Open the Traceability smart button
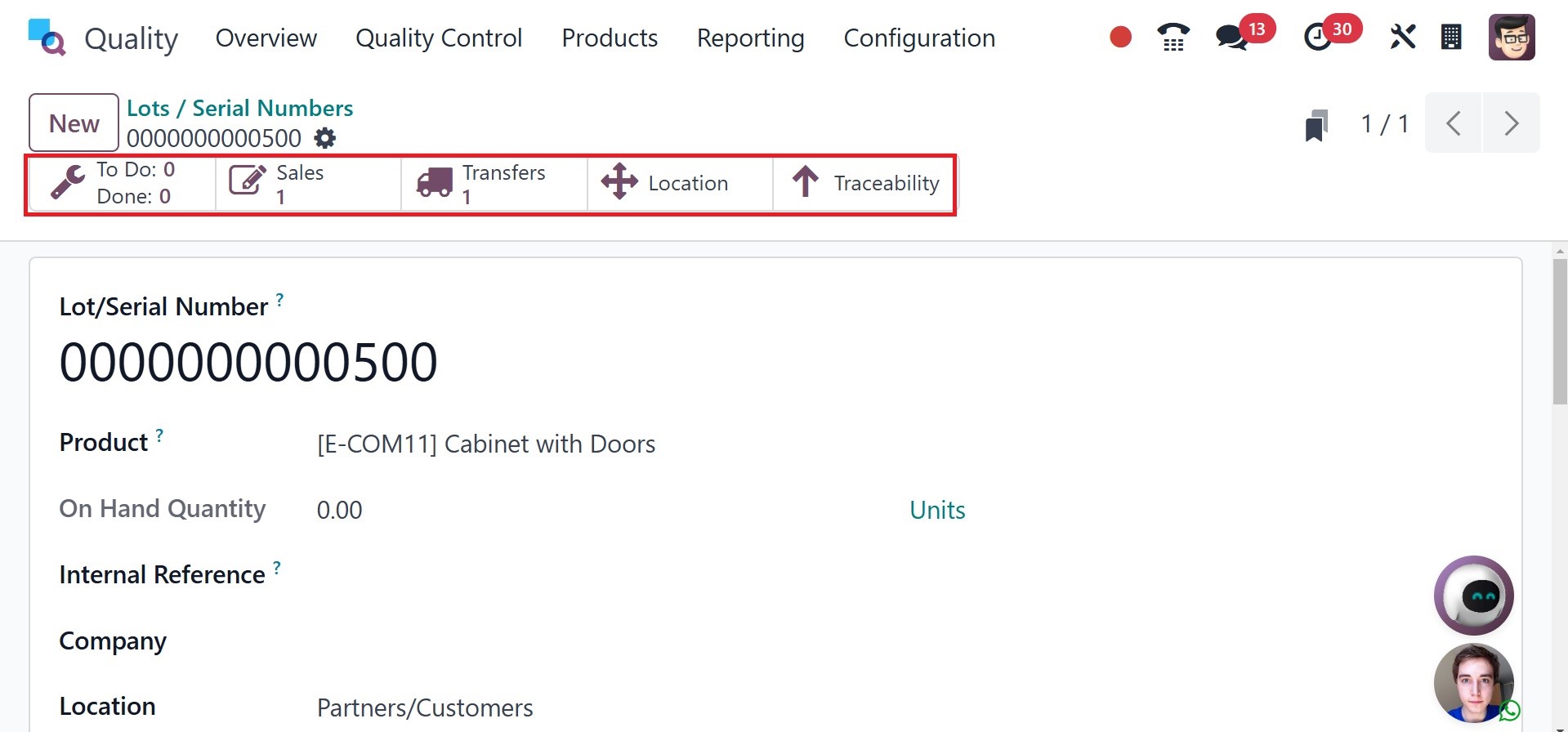 click(864, 183)
